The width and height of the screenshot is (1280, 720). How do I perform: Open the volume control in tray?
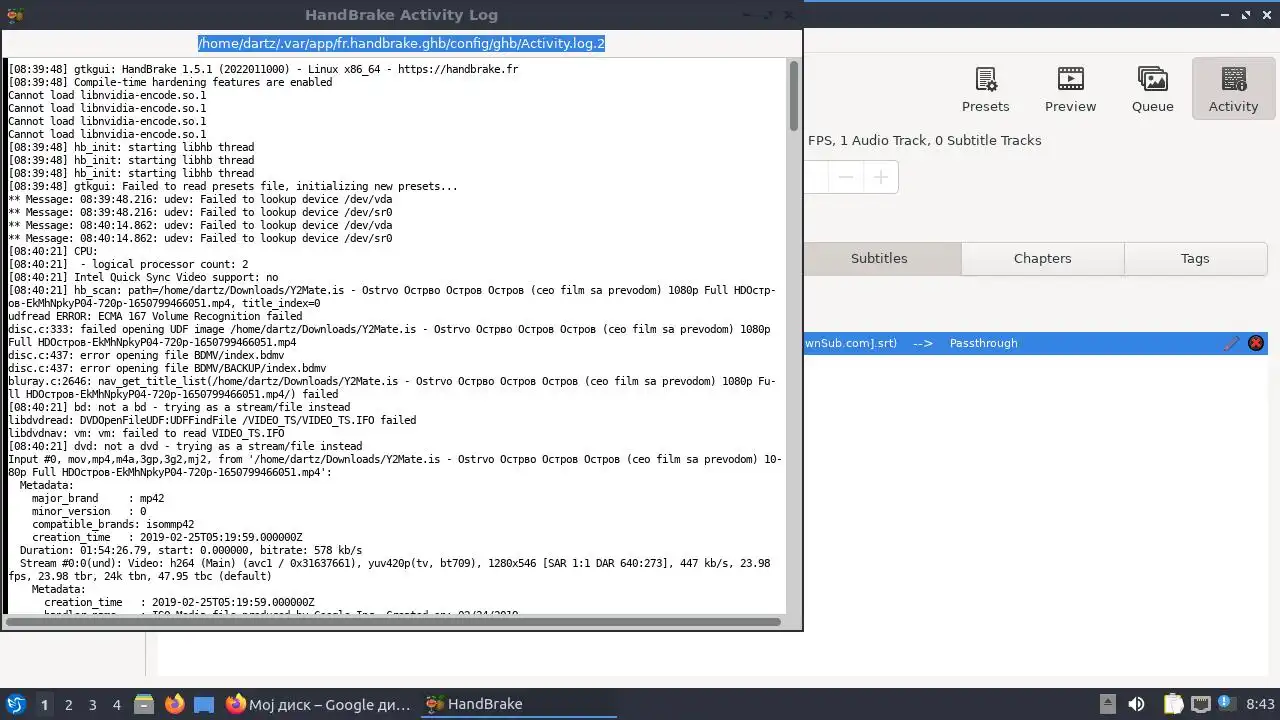point(1136,704)
